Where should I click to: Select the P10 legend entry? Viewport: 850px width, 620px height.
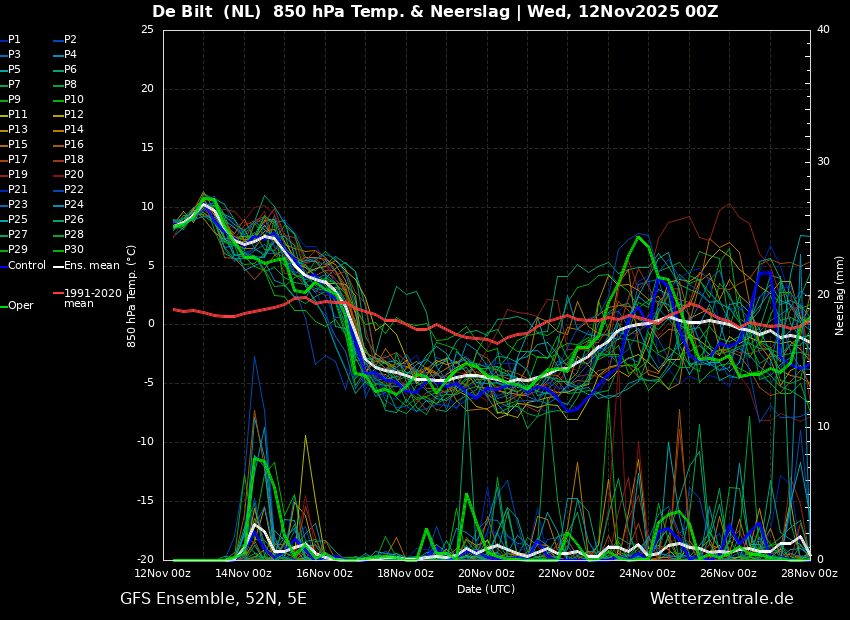tap(74, 100)
